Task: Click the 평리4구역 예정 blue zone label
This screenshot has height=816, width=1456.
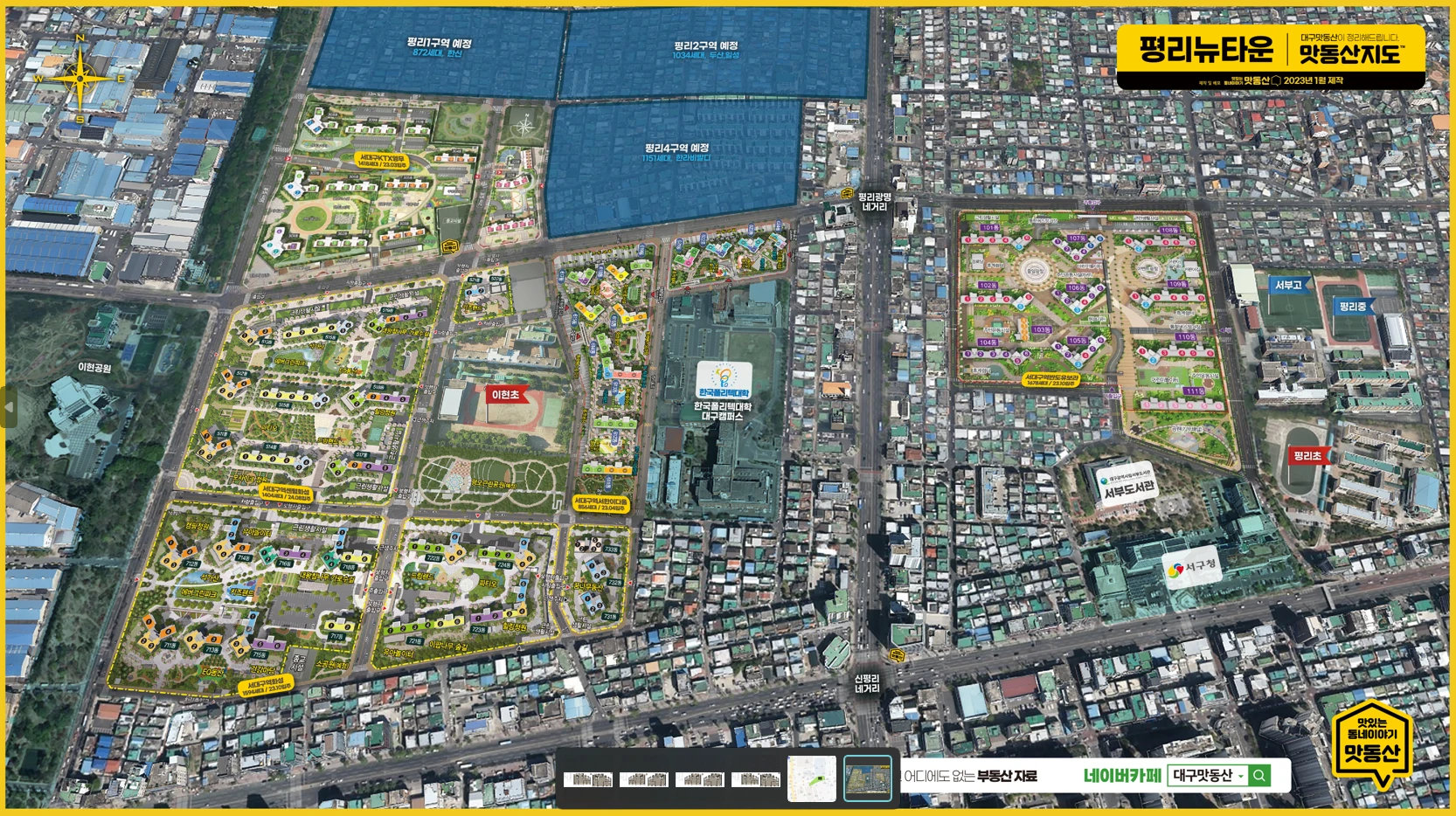Action: click(x=677, y=148)
